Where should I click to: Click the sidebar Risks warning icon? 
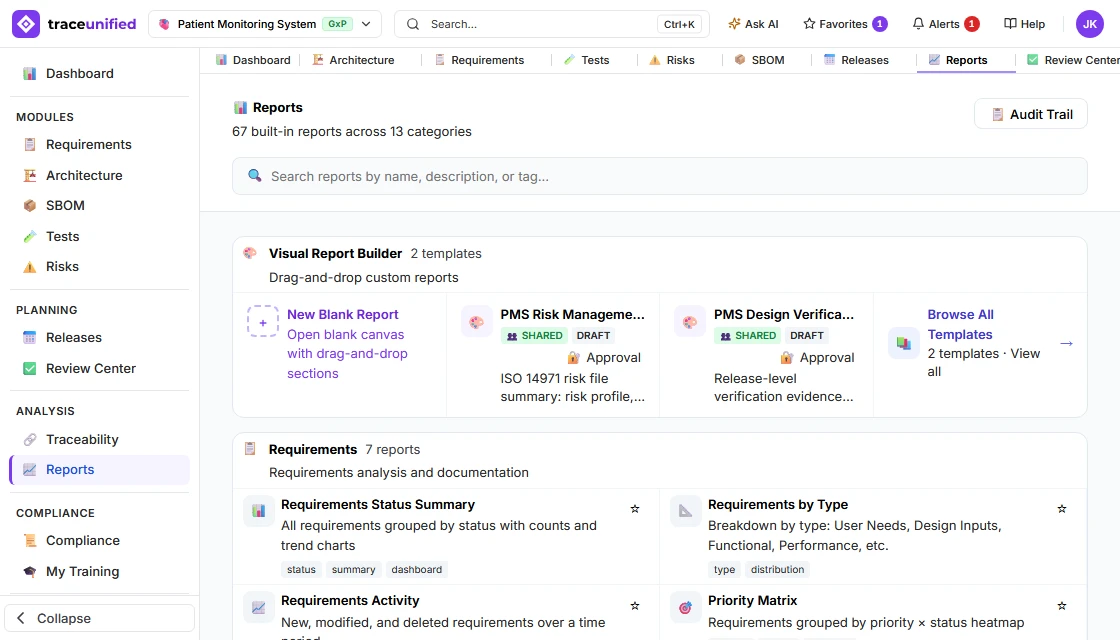pyautogui.click(x=29, y=266)
